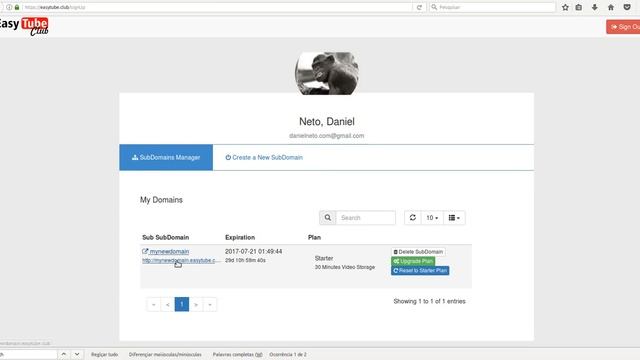
Task: Toggle Realçar tudo highlight option
Action: click(x=104, y=355)
